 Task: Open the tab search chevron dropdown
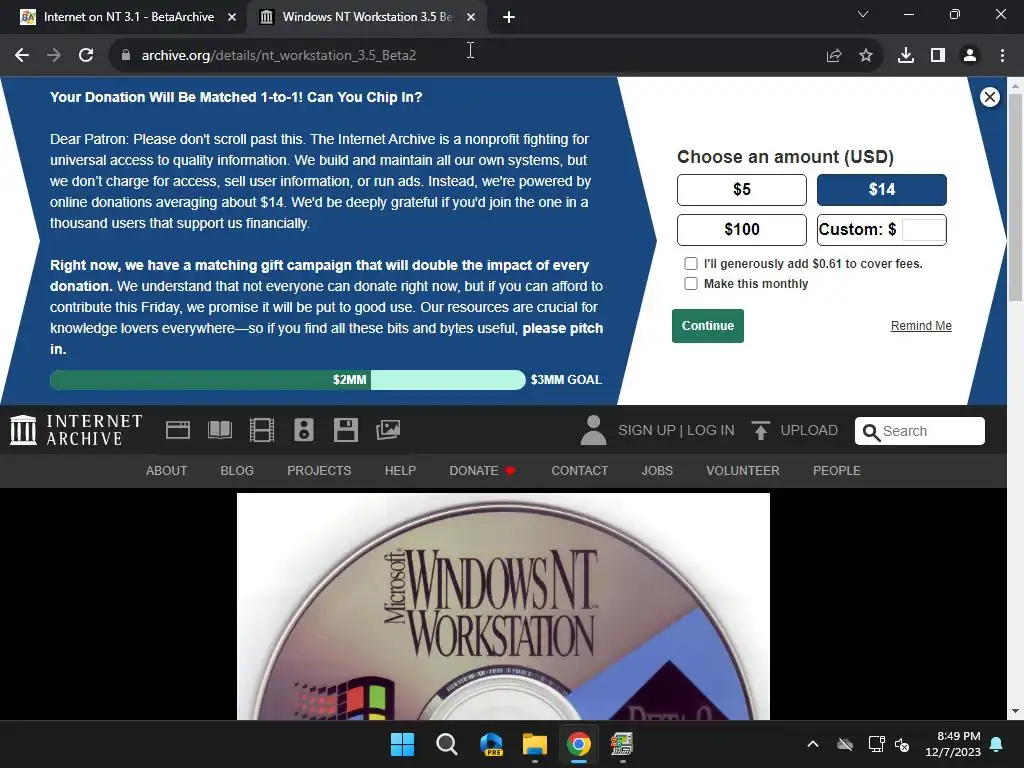pos(863,14)
